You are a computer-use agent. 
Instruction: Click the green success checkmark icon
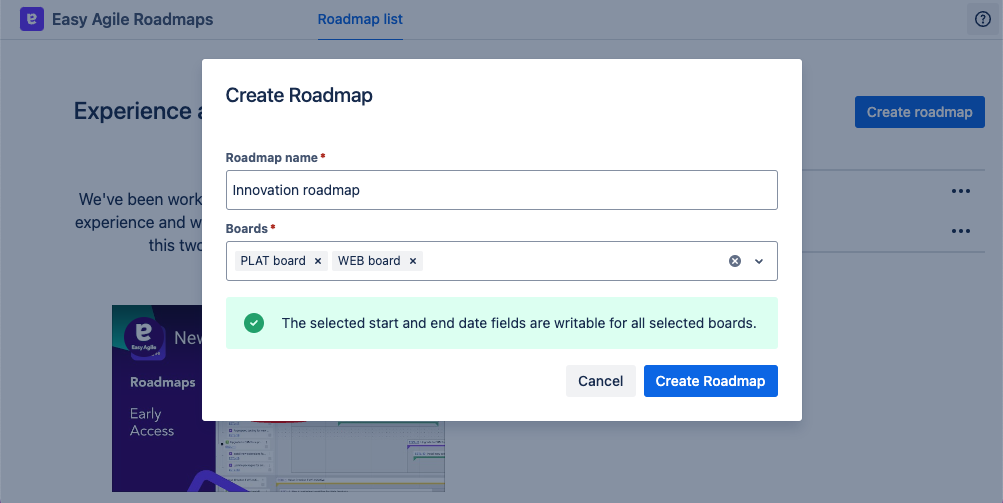(254, 323)
